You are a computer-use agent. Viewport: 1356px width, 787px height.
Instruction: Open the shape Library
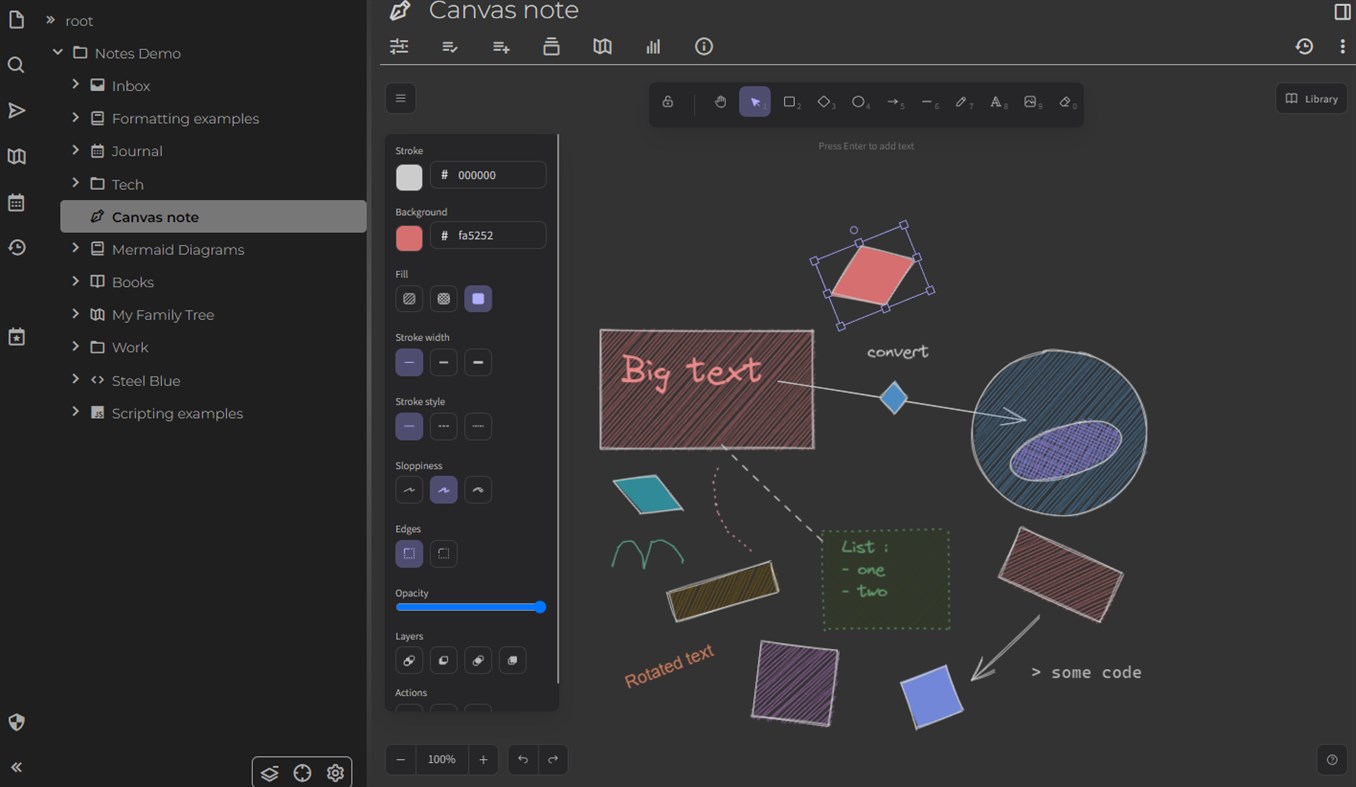click(x=1310, y=98)
